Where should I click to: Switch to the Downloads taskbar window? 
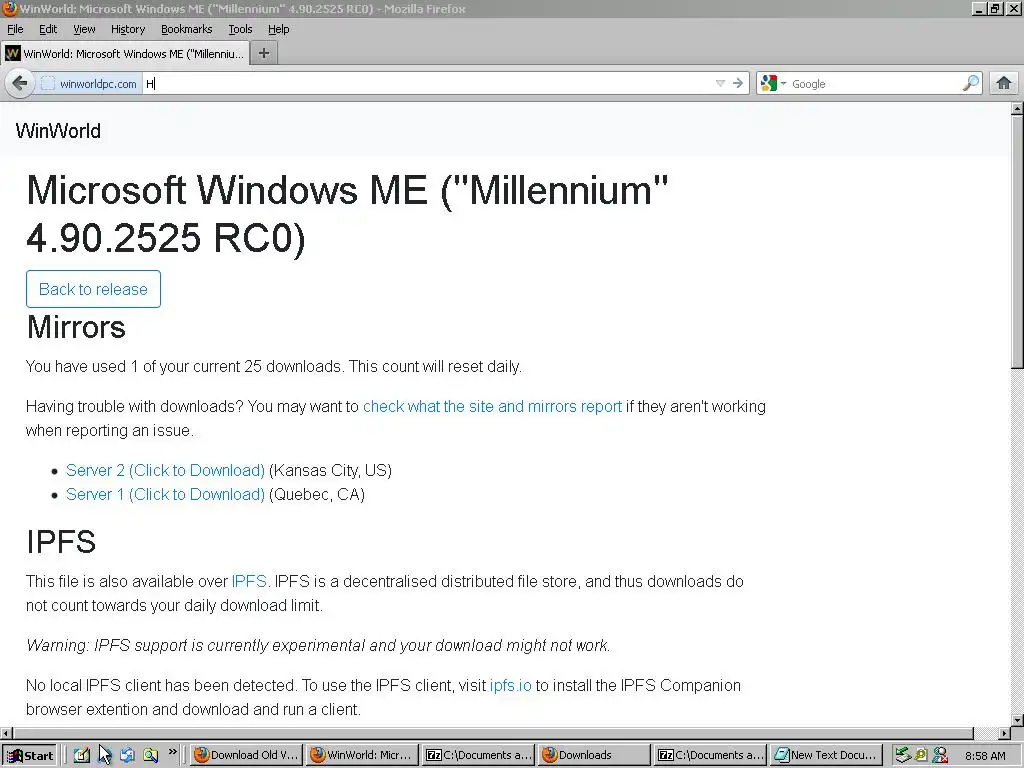point(594,755)
